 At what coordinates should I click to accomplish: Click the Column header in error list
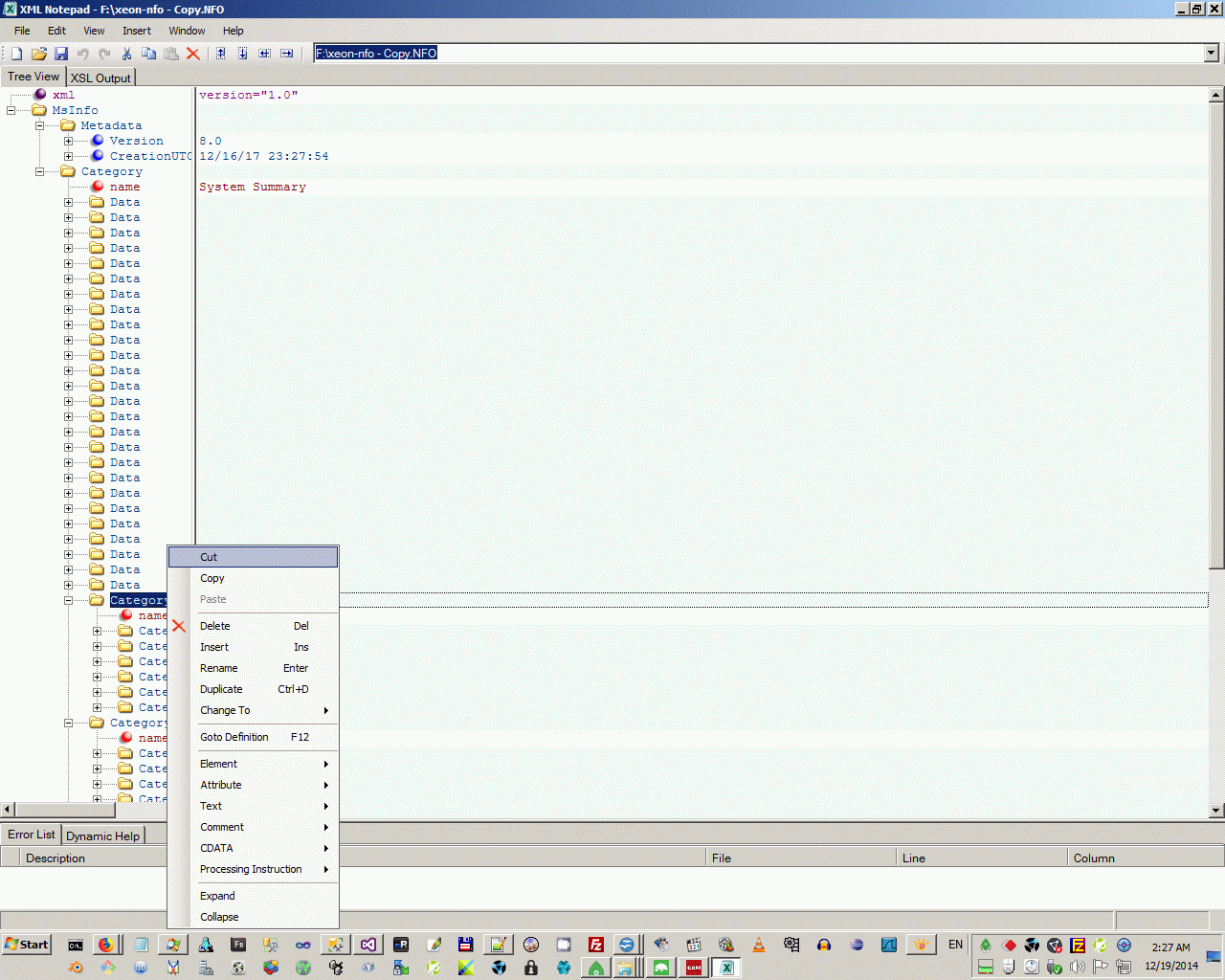[1146, 858]
